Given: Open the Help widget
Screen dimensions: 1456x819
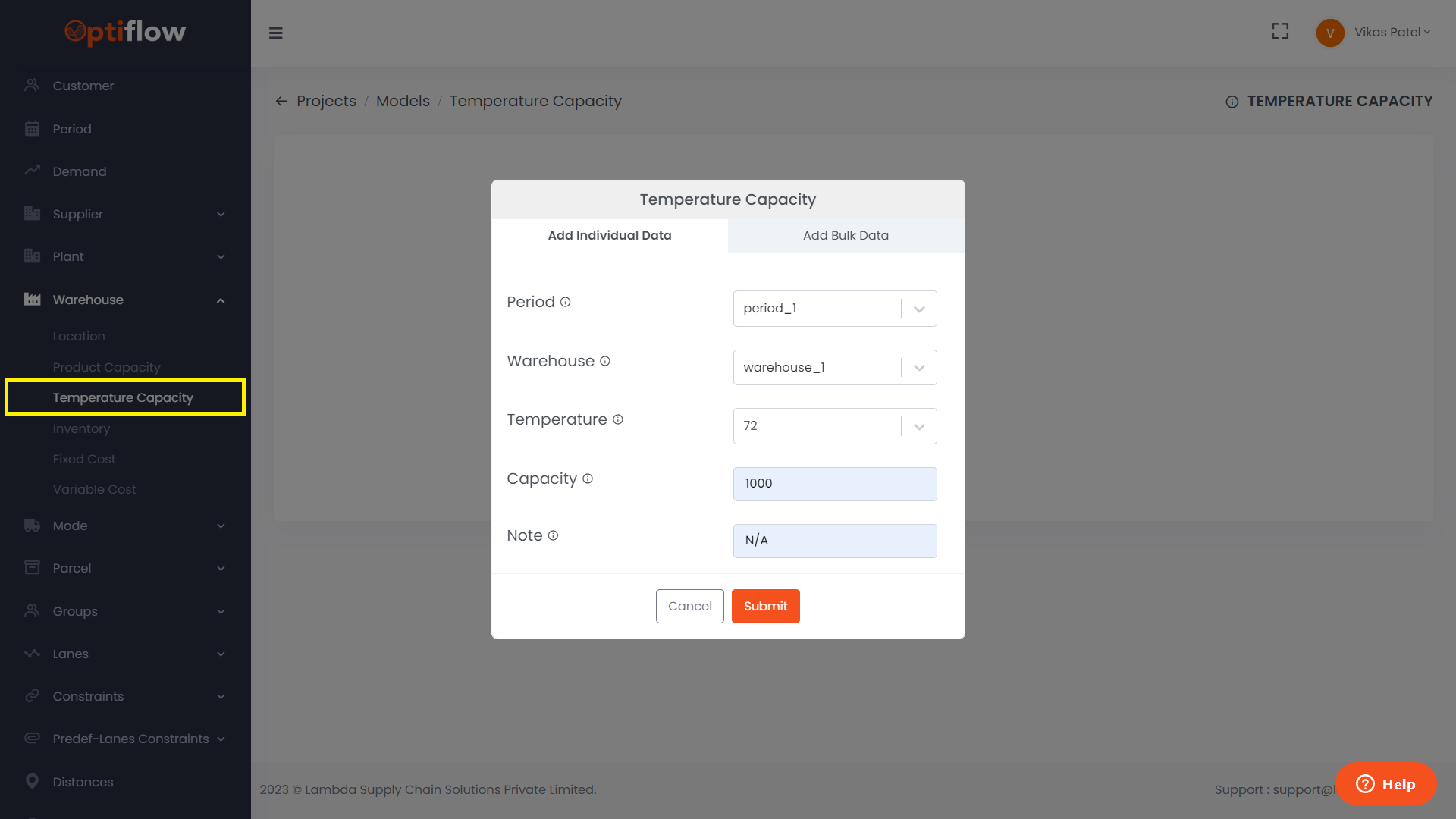Looking at the screenshot, I should (x=1385, y=784).
